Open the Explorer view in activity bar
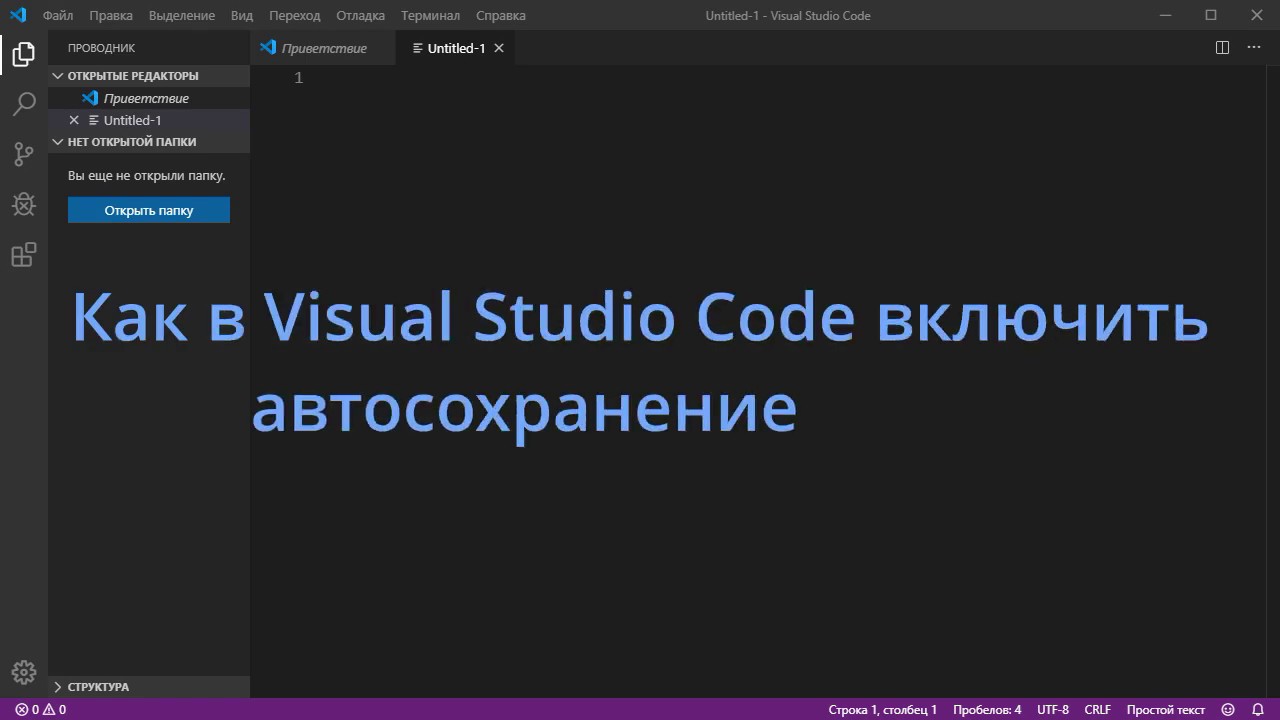The image size is (1280, 720). point(24,54)
